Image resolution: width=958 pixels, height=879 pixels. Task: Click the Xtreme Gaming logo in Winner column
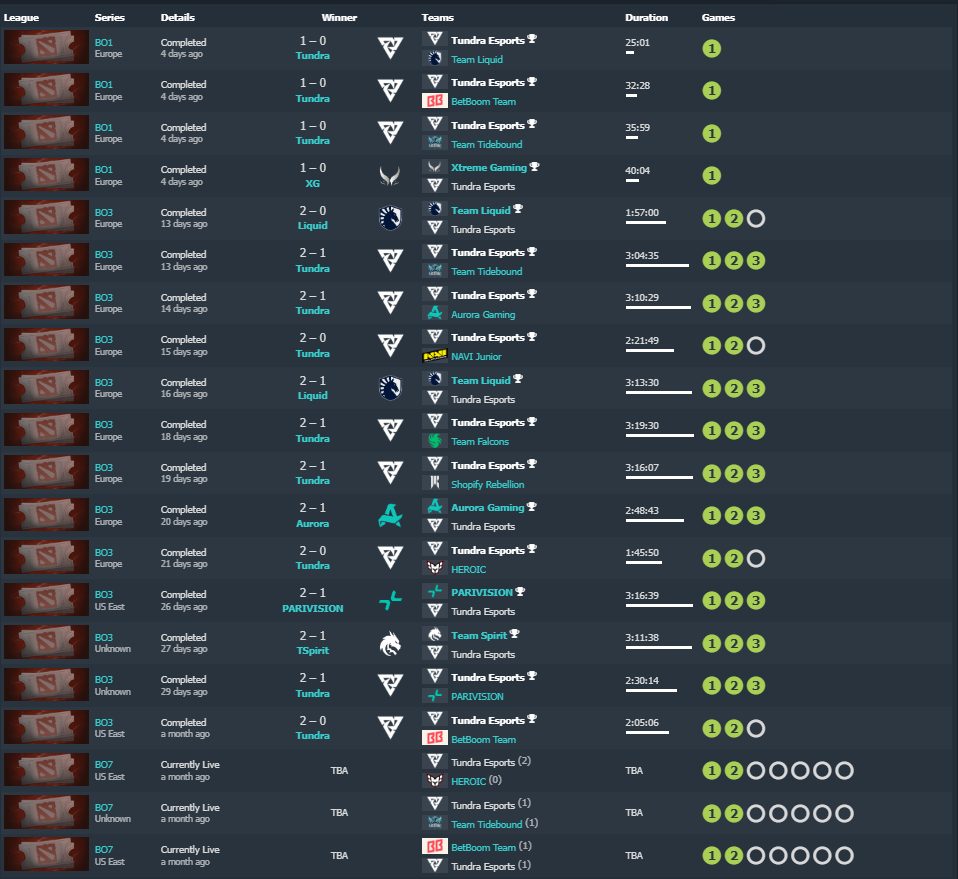tap(390, 176)
